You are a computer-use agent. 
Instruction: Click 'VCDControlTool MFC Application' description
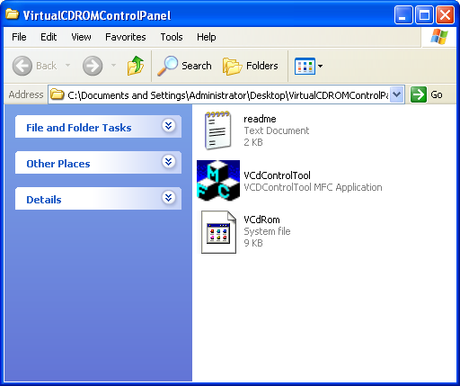coord(313,187)
